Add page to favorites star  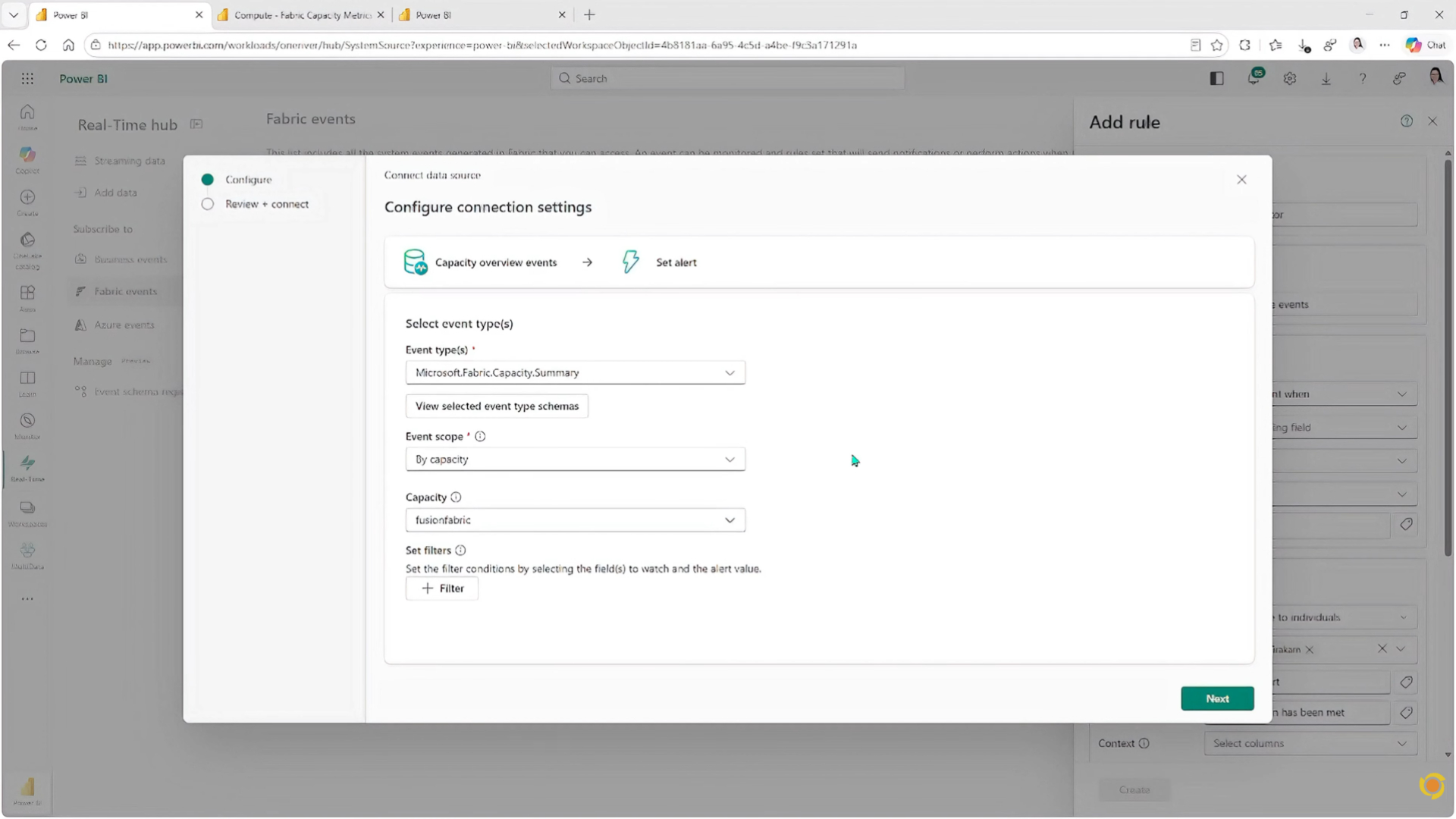1217,45
